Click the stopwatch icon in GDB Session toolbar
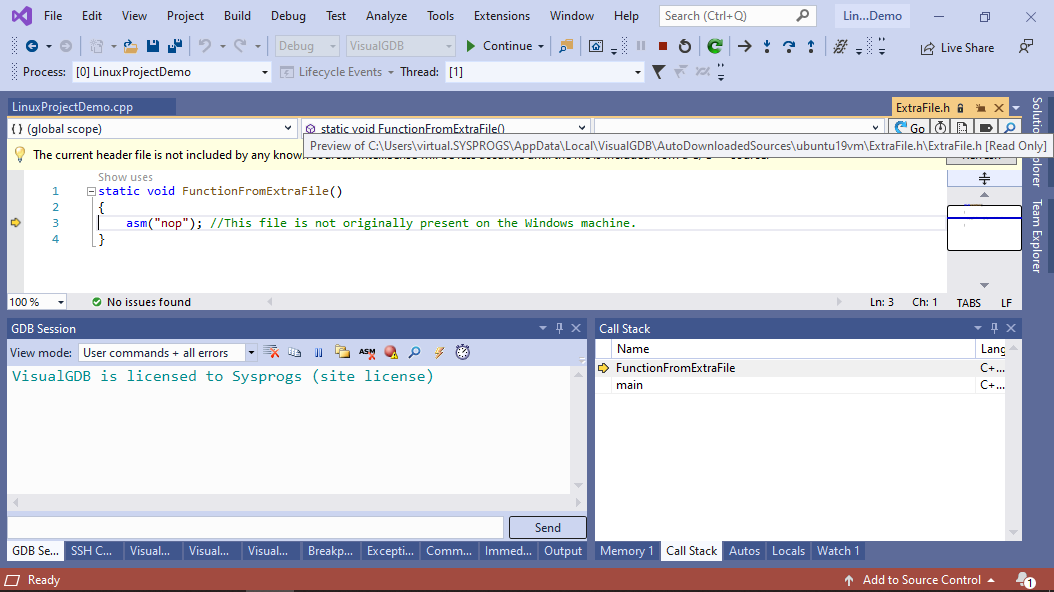This screenshot has width=1054, height=592. click(462, 352)
